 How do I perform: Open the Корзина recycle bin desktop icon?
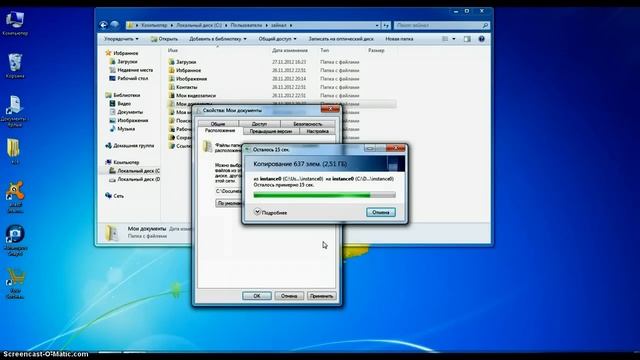15,65
